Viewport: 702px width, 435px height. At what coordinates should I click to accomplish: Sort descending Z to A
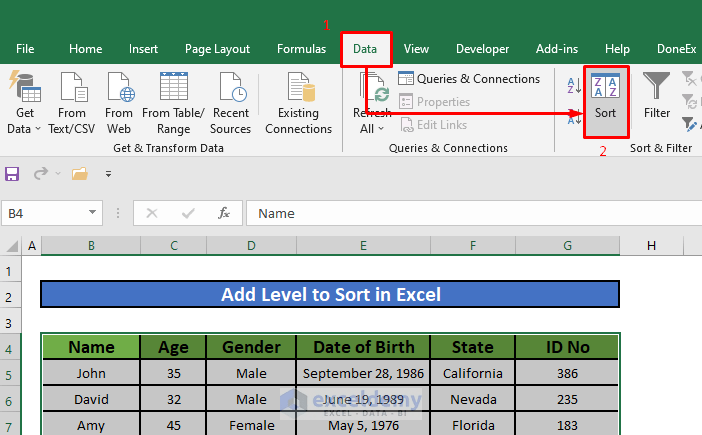tap(574, 117)
